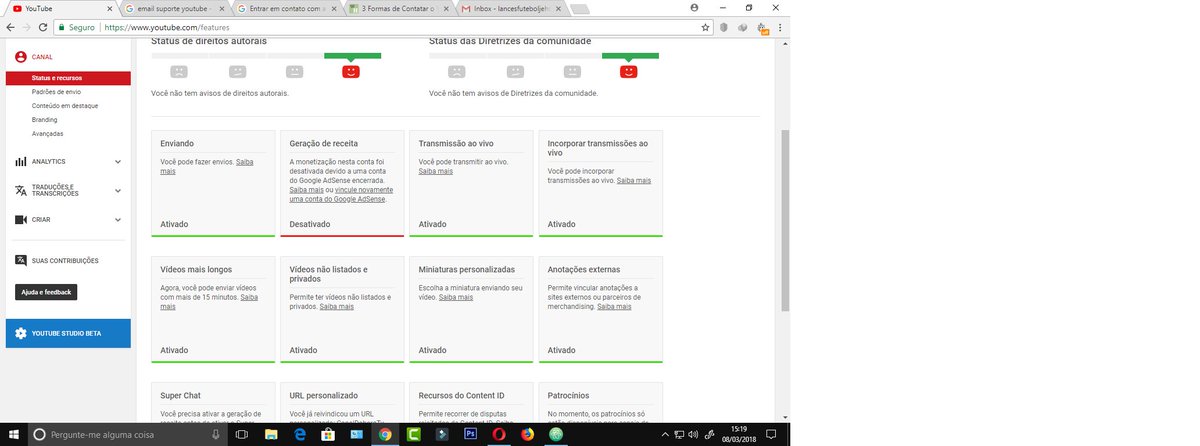Click the Patrocínios card title
The width and height of the screenshot is (1200, 446).
click(x=569, y=395)
